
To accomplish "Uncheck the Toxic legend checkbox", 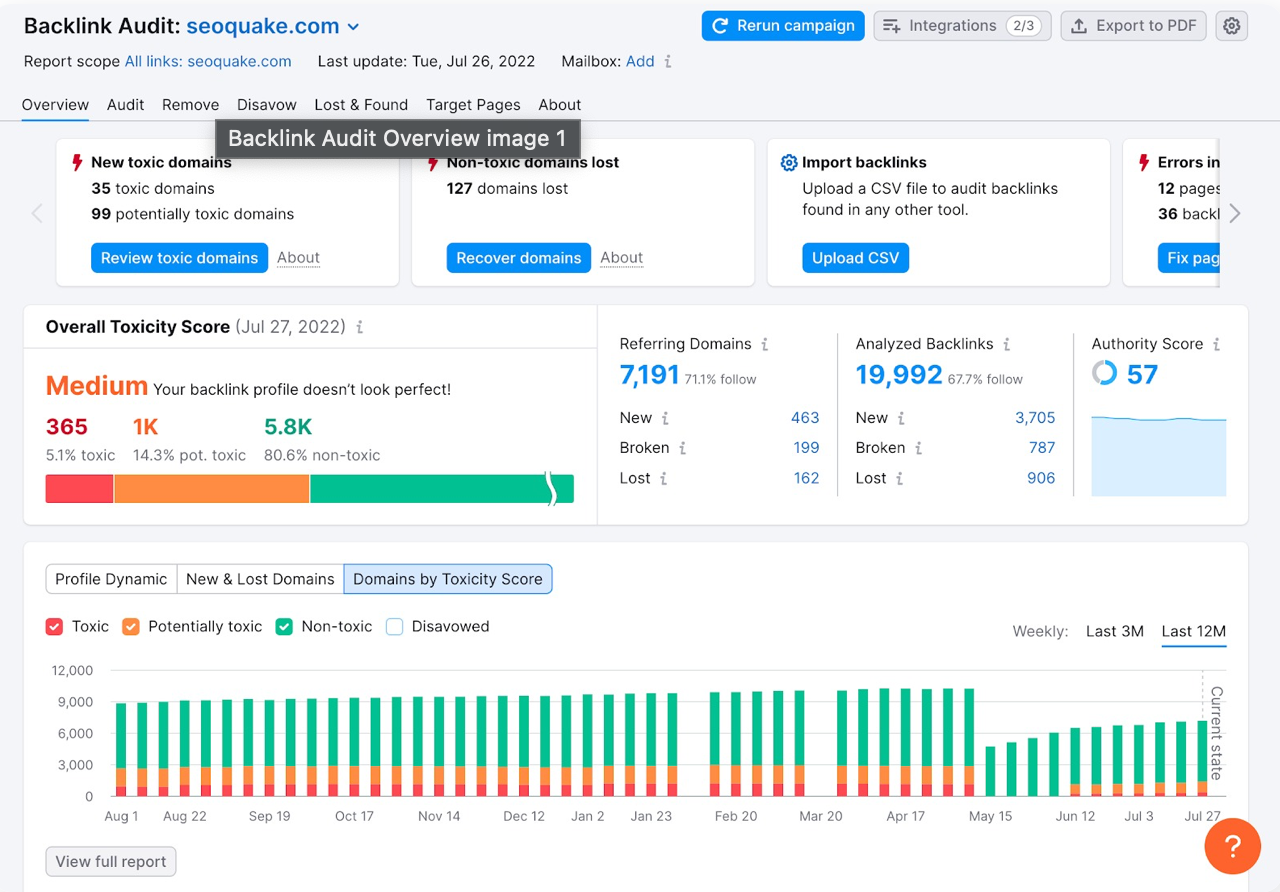I will [54, 627].
